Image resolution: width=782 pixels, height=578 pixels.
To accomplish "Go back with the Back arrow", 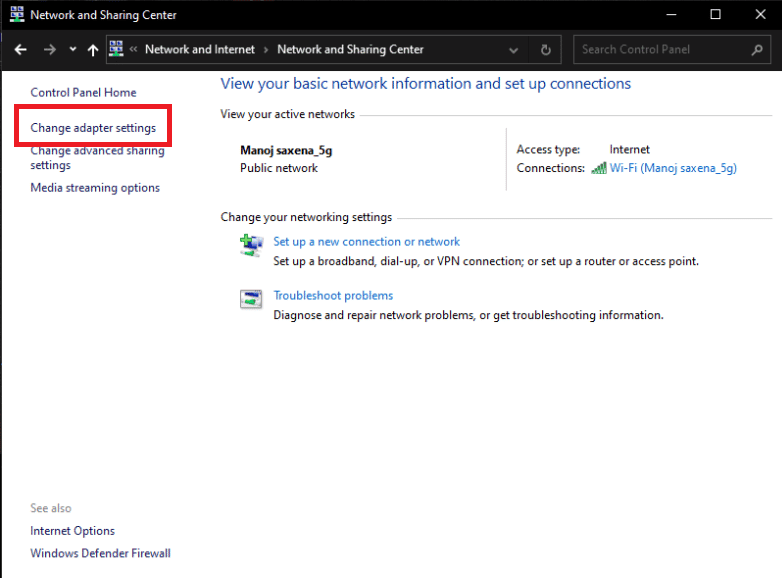I will click(20, 49).
